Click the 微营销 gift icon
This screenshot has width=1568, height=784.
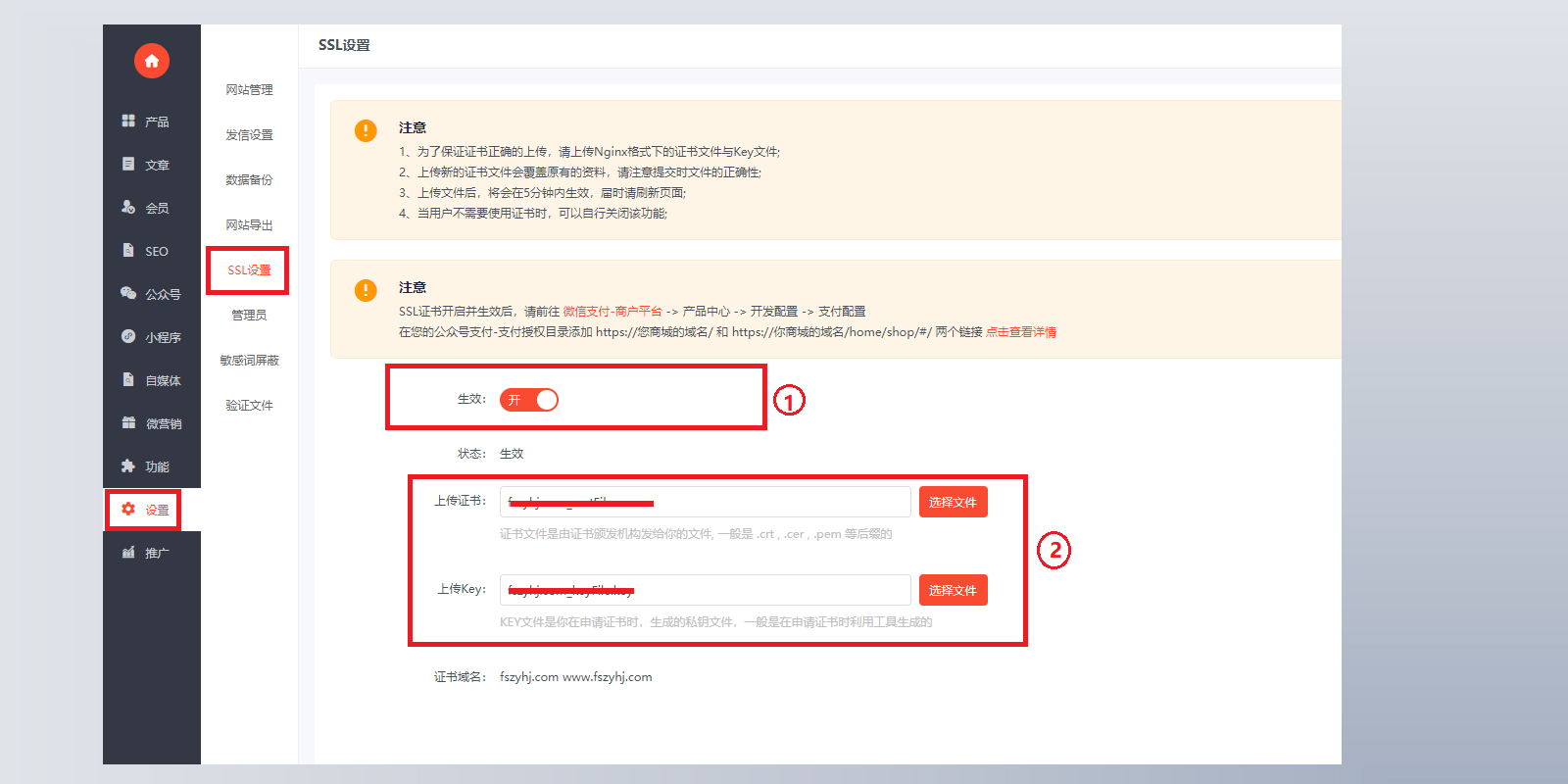coord(128,422)
